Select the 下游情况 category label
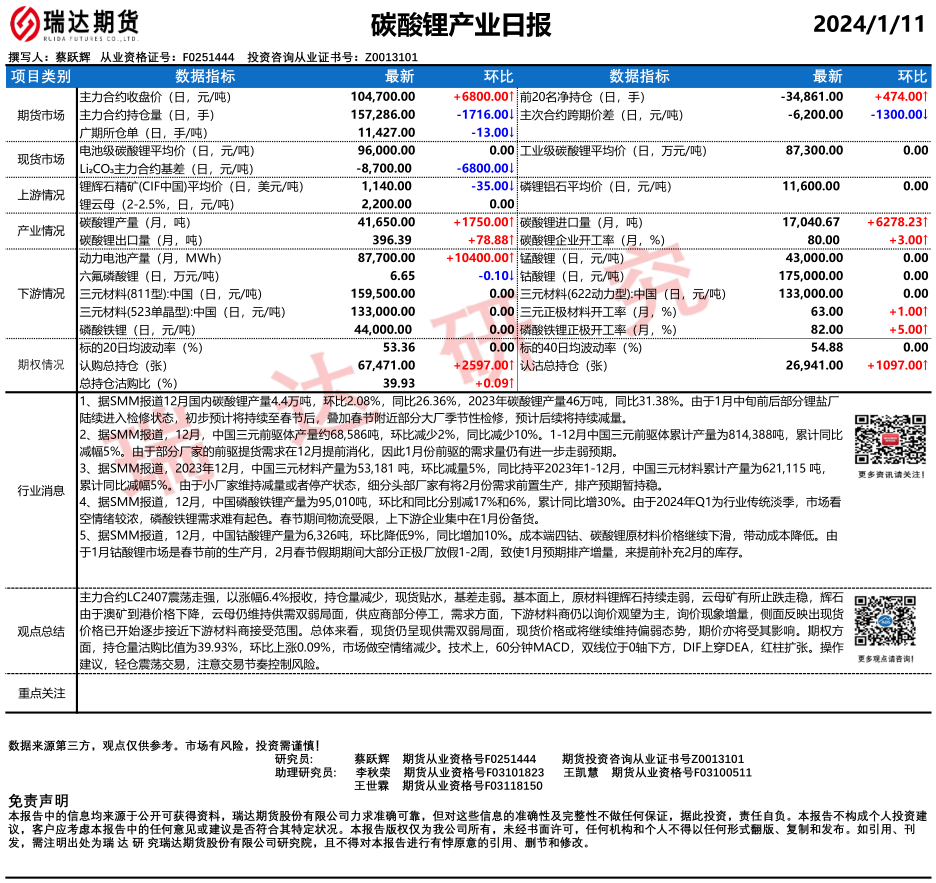Viewport: 936px width, 883px height. click(x=41, y=294)
